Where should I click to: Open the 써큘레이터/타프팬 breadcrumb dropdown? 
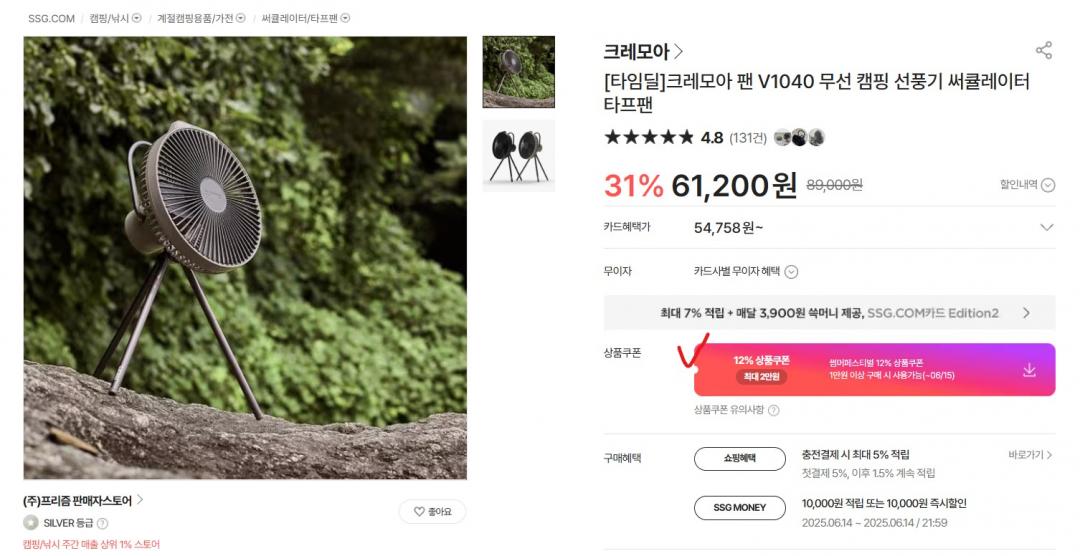coord(346,18)
